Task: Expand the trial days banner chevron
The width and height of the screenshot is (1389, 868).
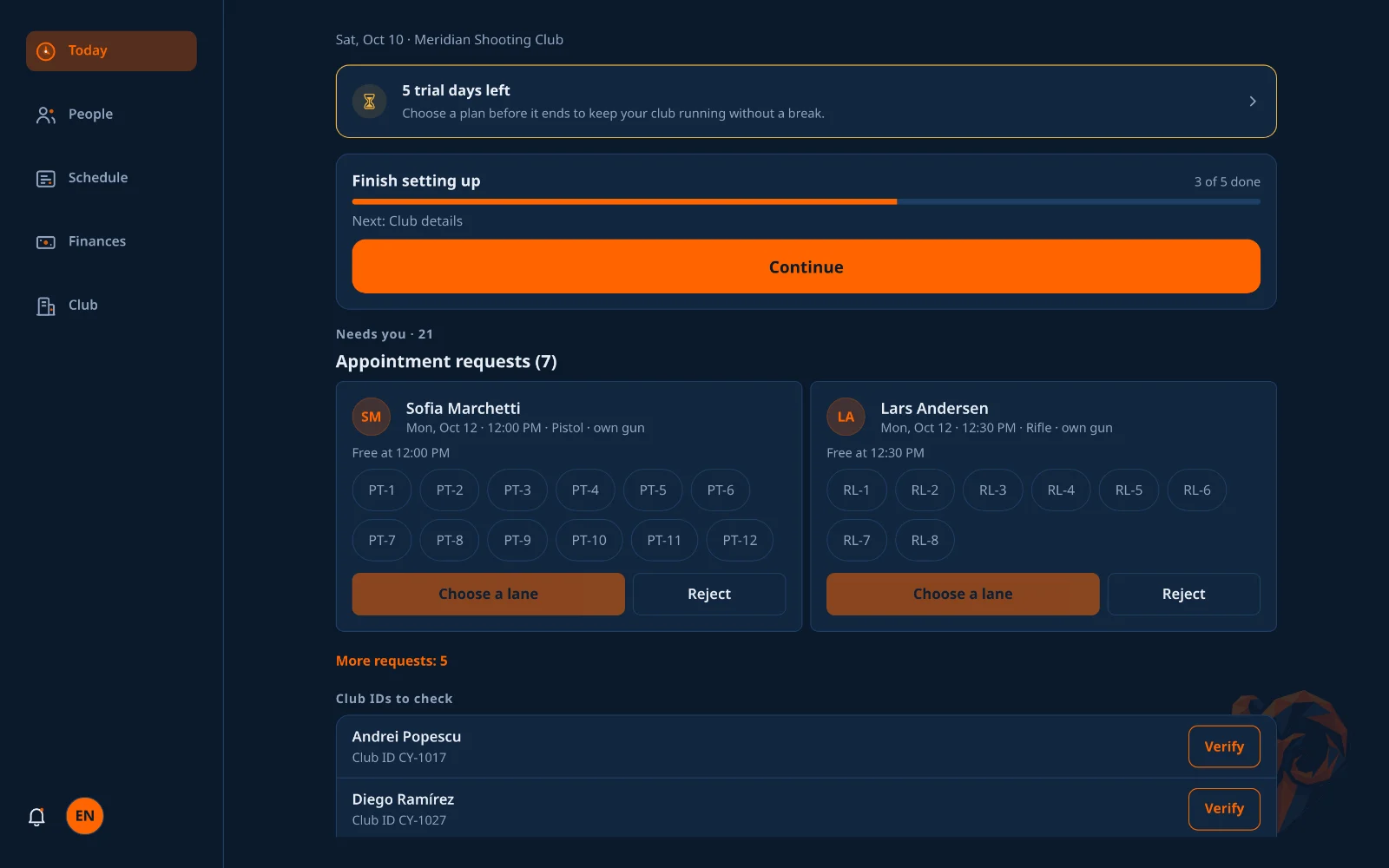Action: (x=1252, y=102)
